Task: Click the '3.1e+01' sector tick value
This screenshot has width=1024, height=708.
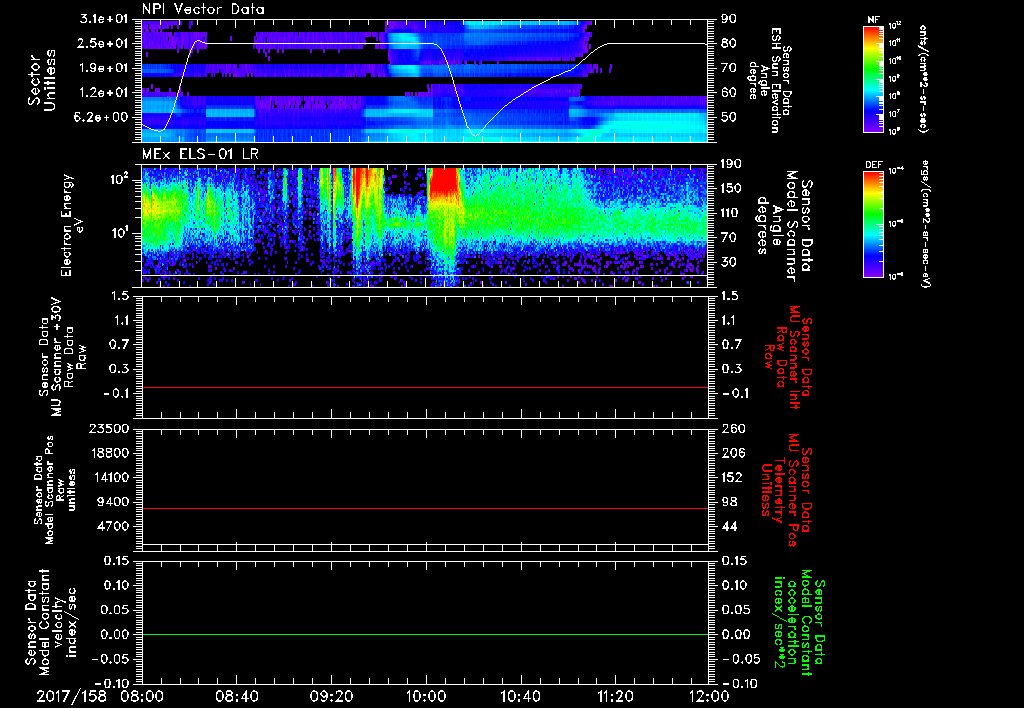Action: click(104, 20)
